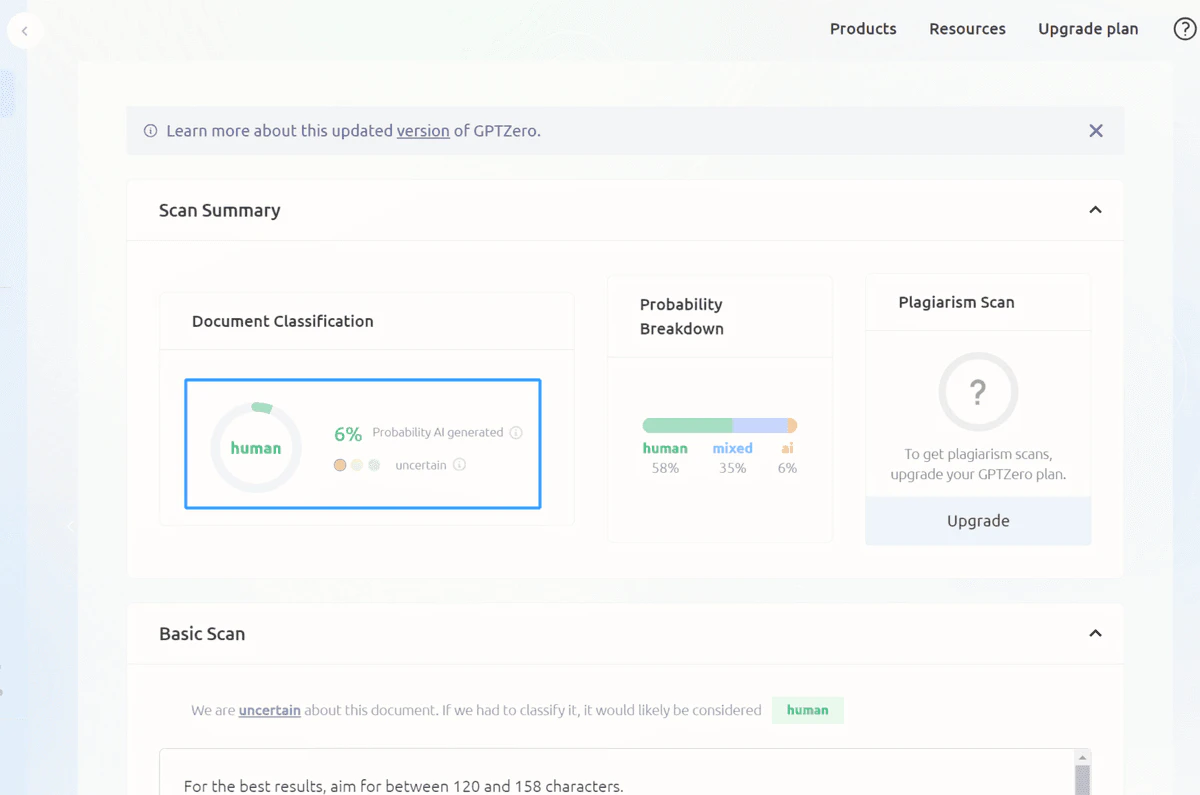
Task: Click the underlined uncertain link
Action: 269,710
